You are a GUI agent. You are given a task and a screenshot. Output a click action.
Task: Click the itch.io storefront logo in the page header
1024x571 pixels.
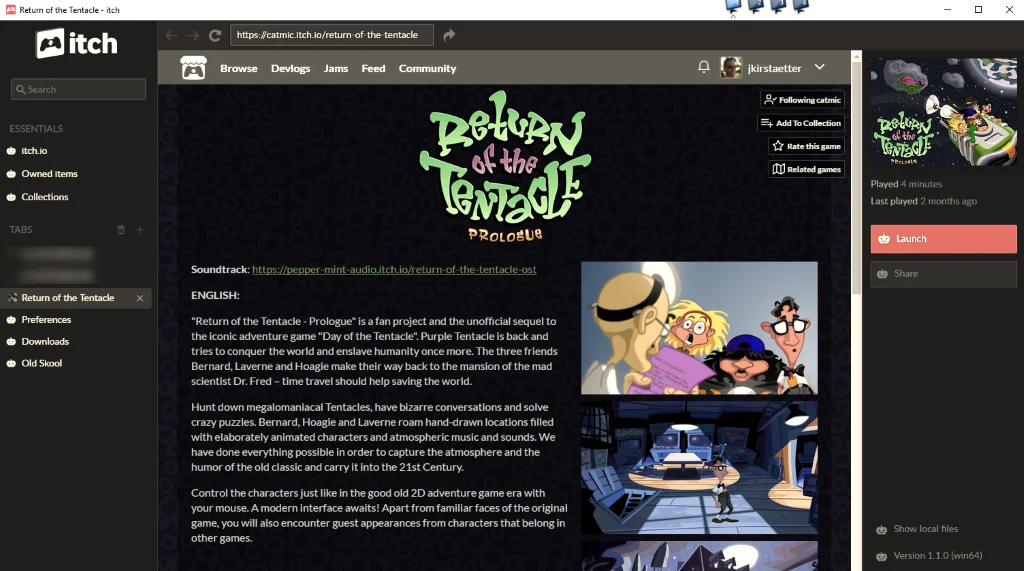pos(193,68)
